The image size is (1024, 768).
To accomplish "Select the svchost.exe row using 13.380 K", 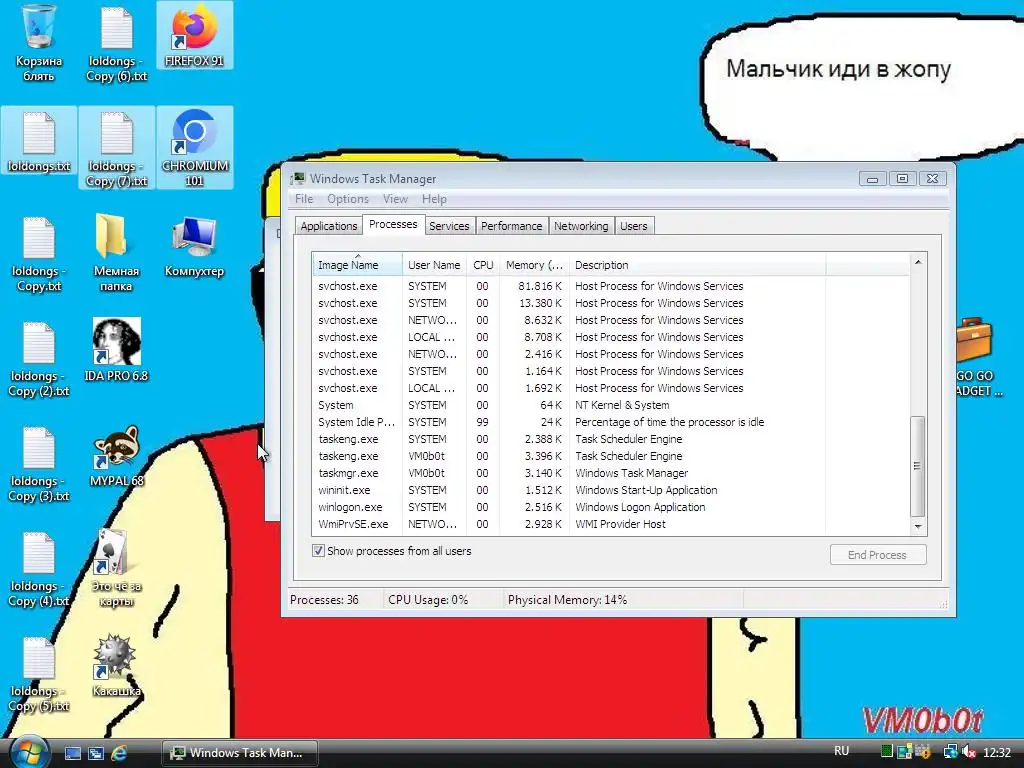I will [611, 303].
